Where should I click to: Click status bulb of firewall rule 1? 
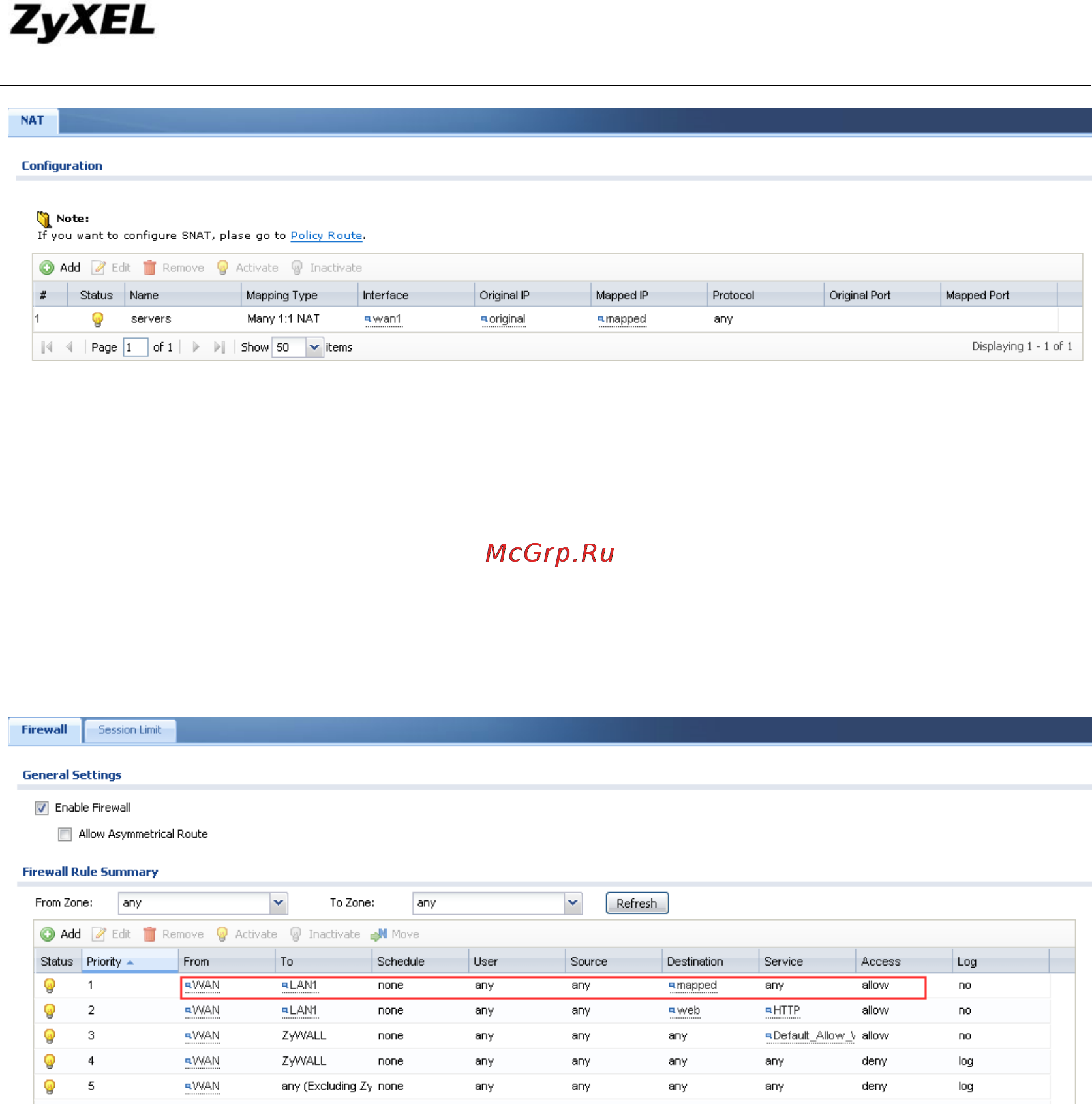[50, 985]
